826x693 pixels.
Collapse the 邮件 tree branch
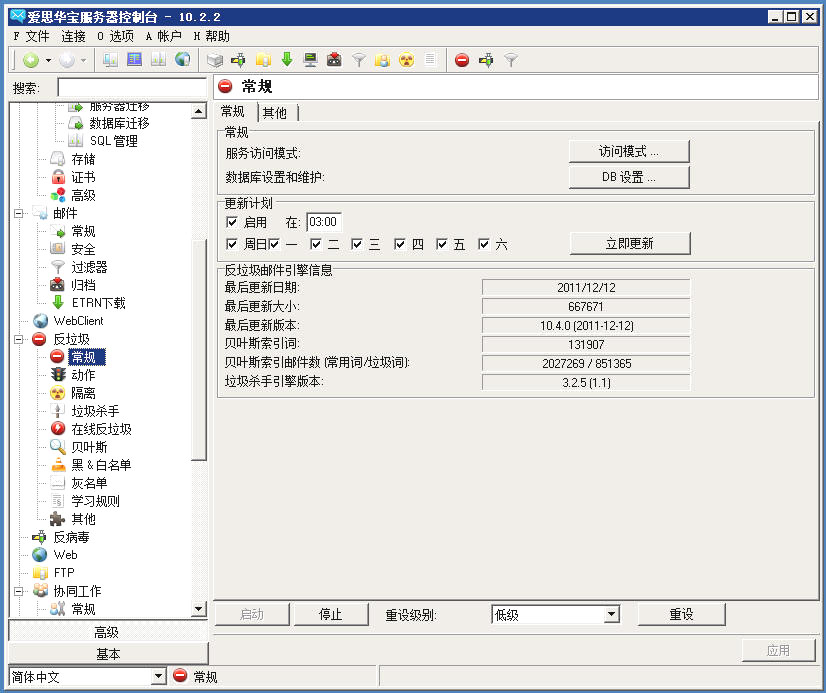tap(19, 213)
